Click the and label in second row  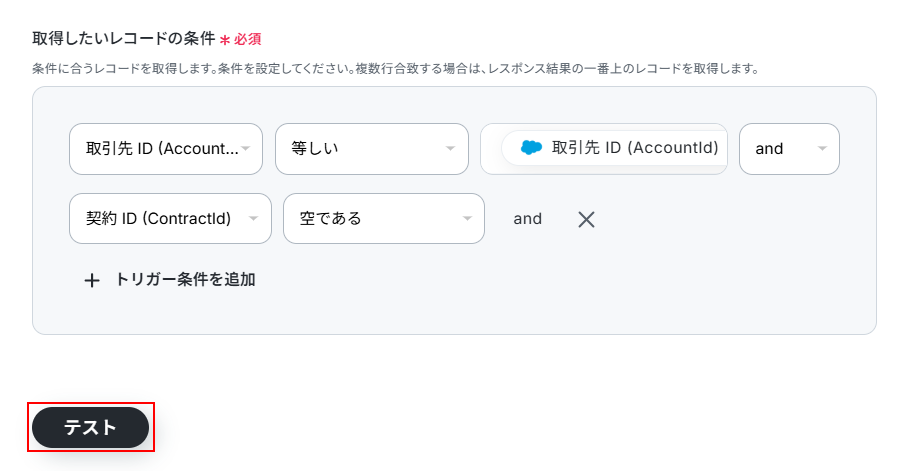pyautogui.click(x=528, y=219)
